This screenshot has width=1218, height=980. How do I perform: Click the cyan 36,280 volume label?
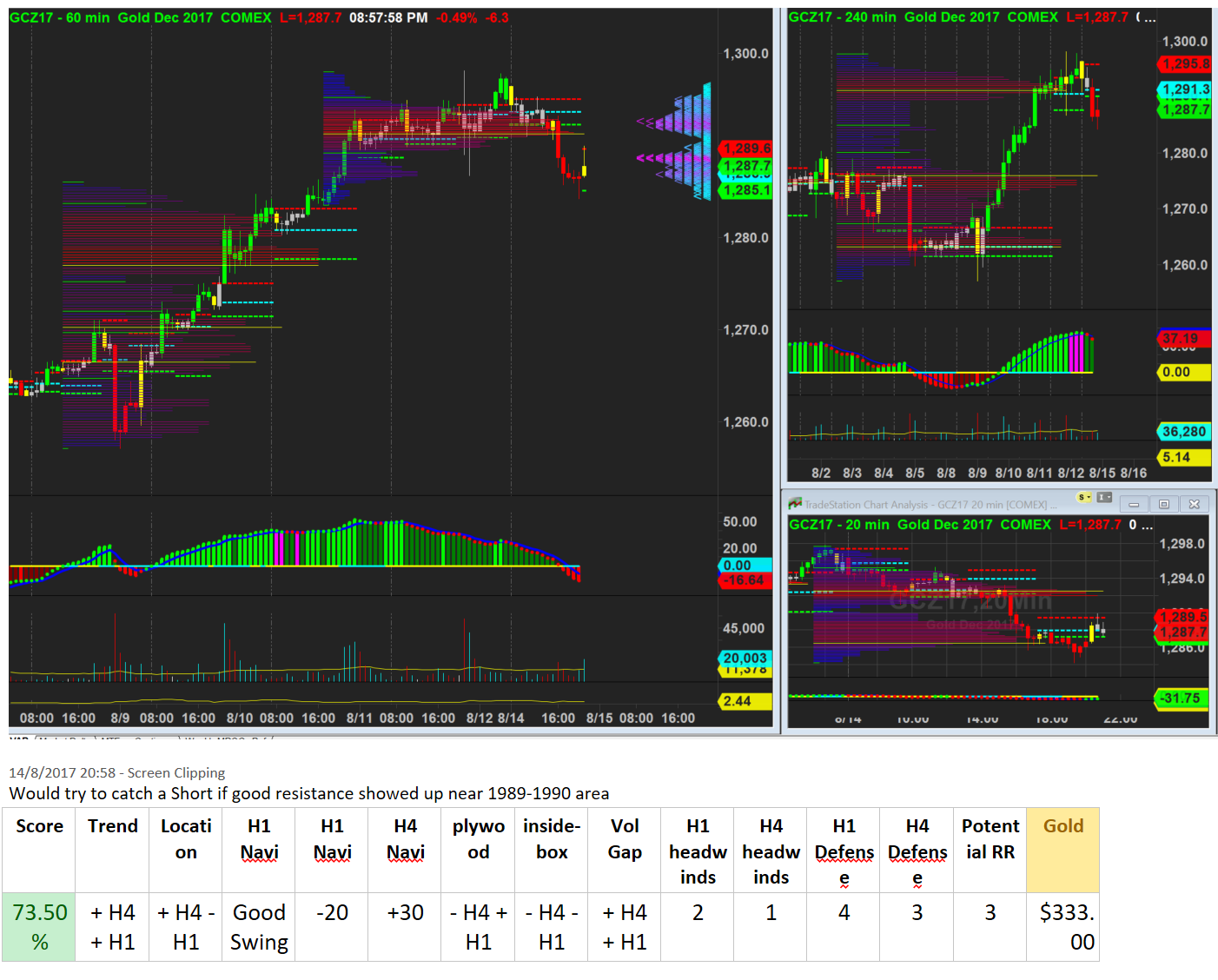tap(1184, 432)
